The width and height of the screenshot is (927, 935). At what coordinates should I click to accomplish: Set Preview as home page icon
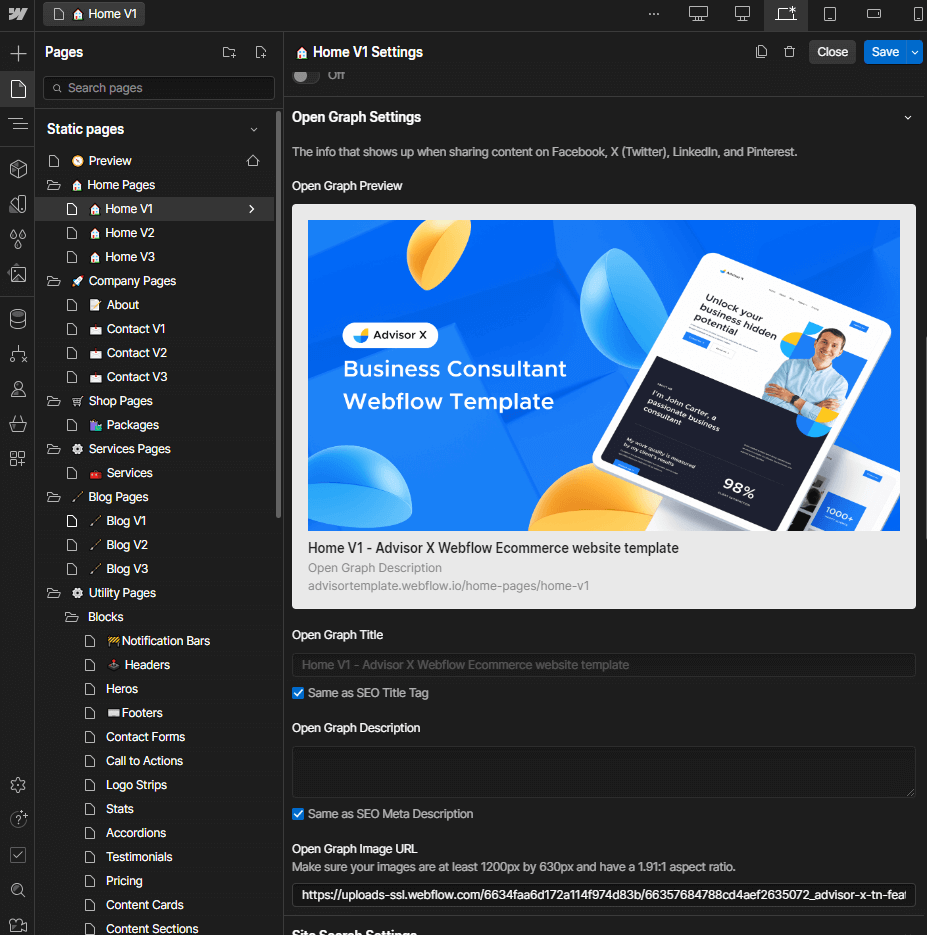pyautogui.click(x=253, y=161)
